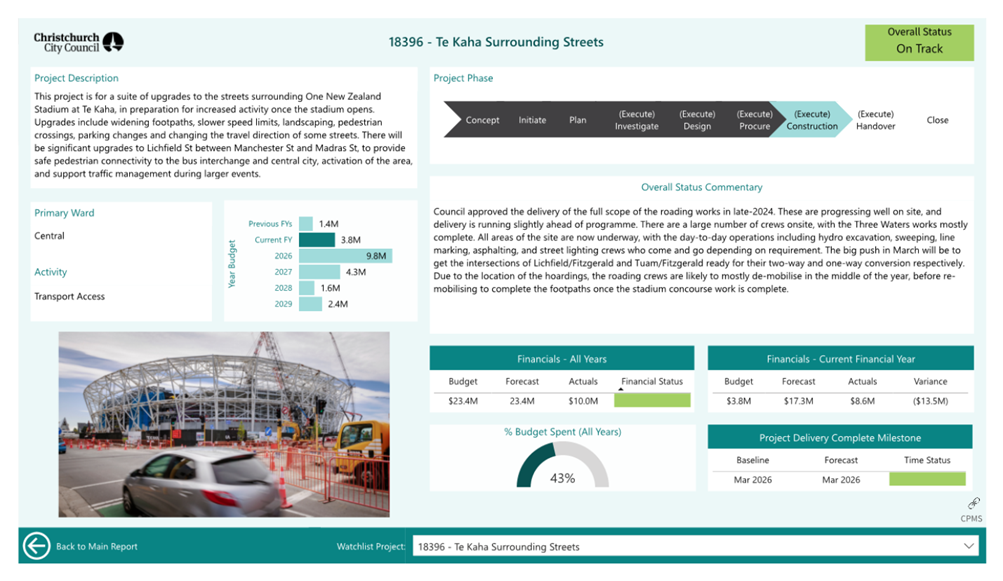Click the Baseline Mar 2026 cell
The width and height of the screenshot is (1003, 581).
(x=752, y=480)
